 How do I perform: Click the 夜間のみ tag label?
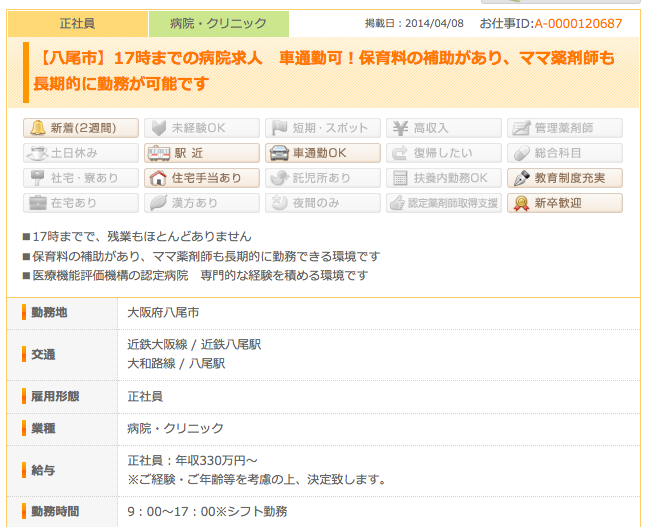tap(316, 203)
